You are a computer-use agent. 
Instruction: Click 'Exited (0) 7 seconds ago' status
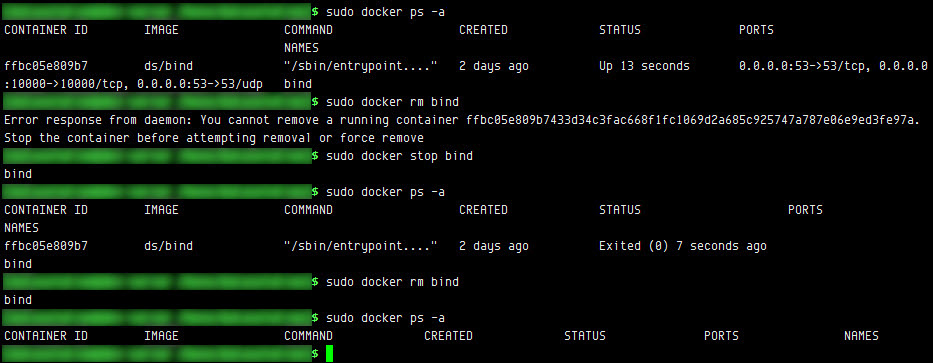pos(682,246)
